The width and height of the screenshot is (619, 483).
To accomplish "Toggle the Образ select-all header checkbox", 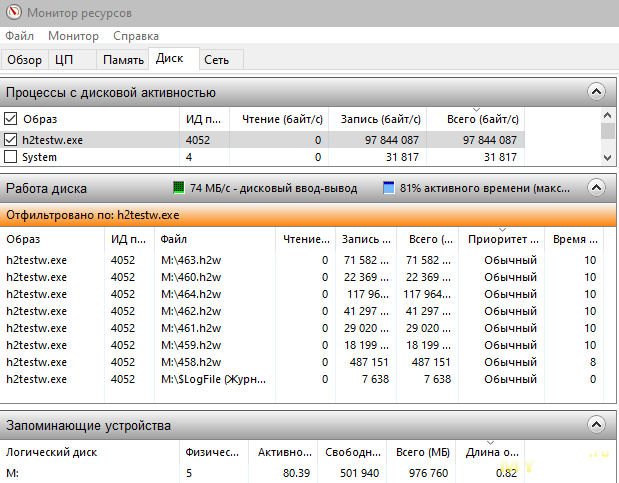I will [x=11, y=119].
